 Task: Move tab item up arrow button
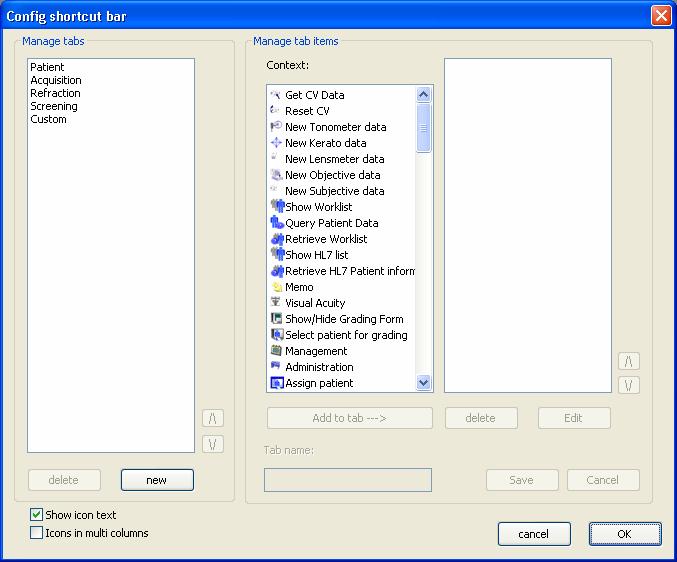pos(629,361)
